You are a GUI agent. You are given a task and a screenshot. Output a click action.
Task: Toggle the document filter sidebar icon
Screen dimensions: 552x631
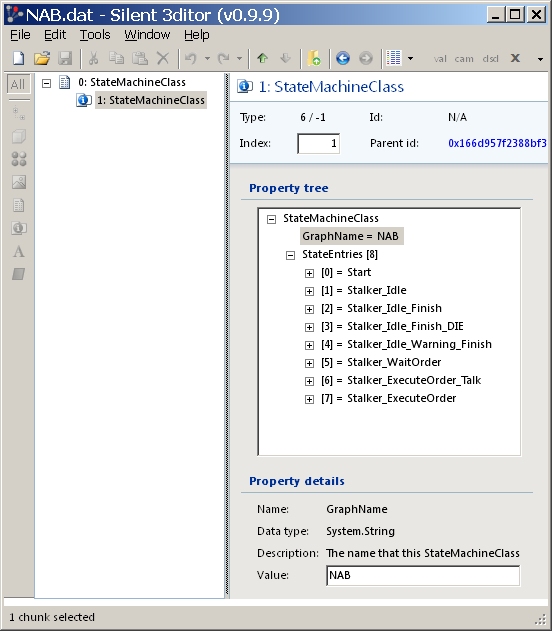[x=19, y=205]
